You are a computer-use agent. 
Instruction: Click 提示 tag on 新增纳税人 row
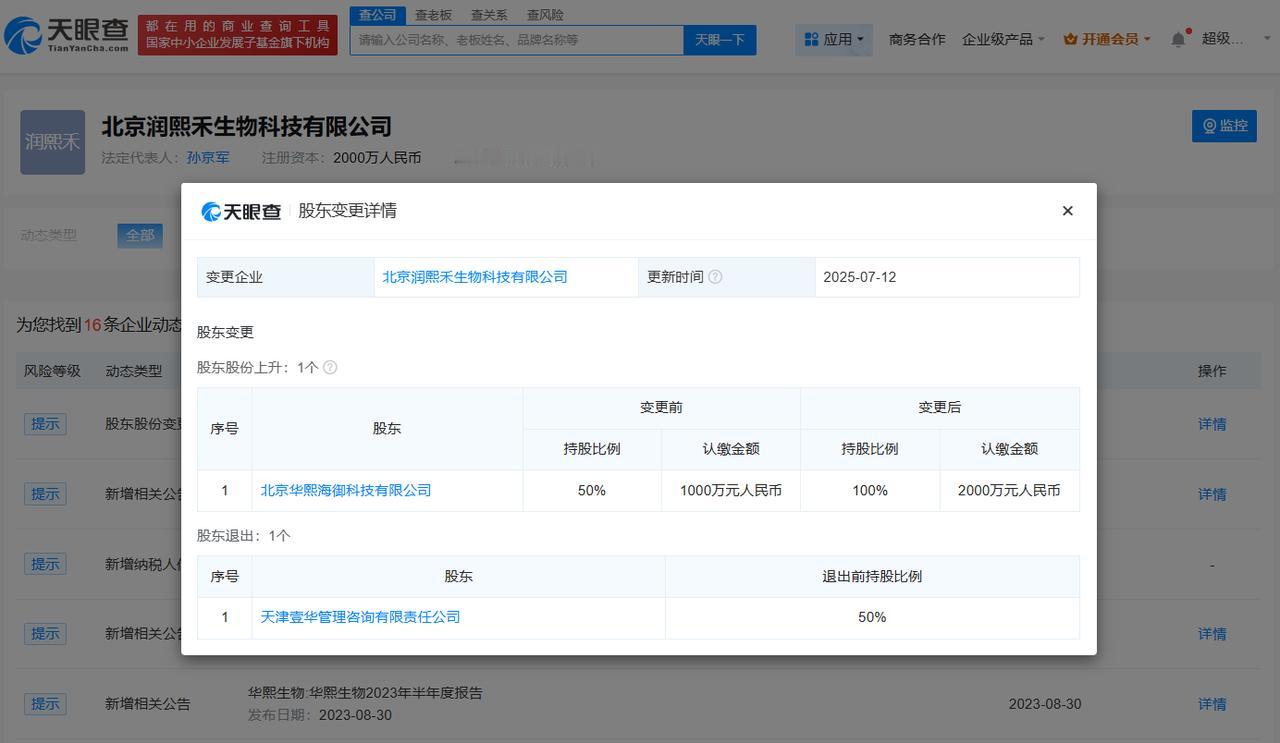click(45, 564)
